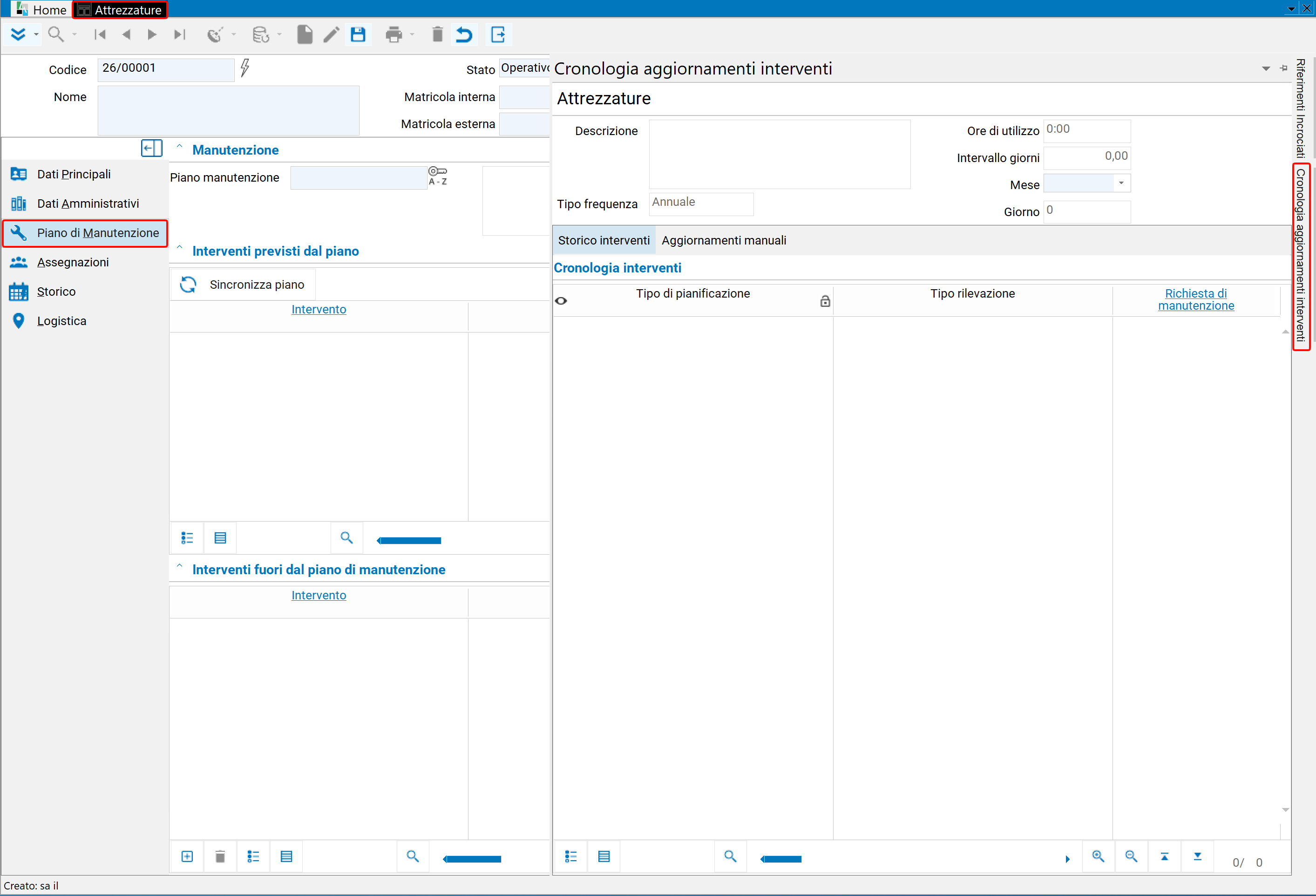
Task: Toggle the eye visibility icon in Cronologia grid
Action: pyautogui.click(x=561, y=301)
